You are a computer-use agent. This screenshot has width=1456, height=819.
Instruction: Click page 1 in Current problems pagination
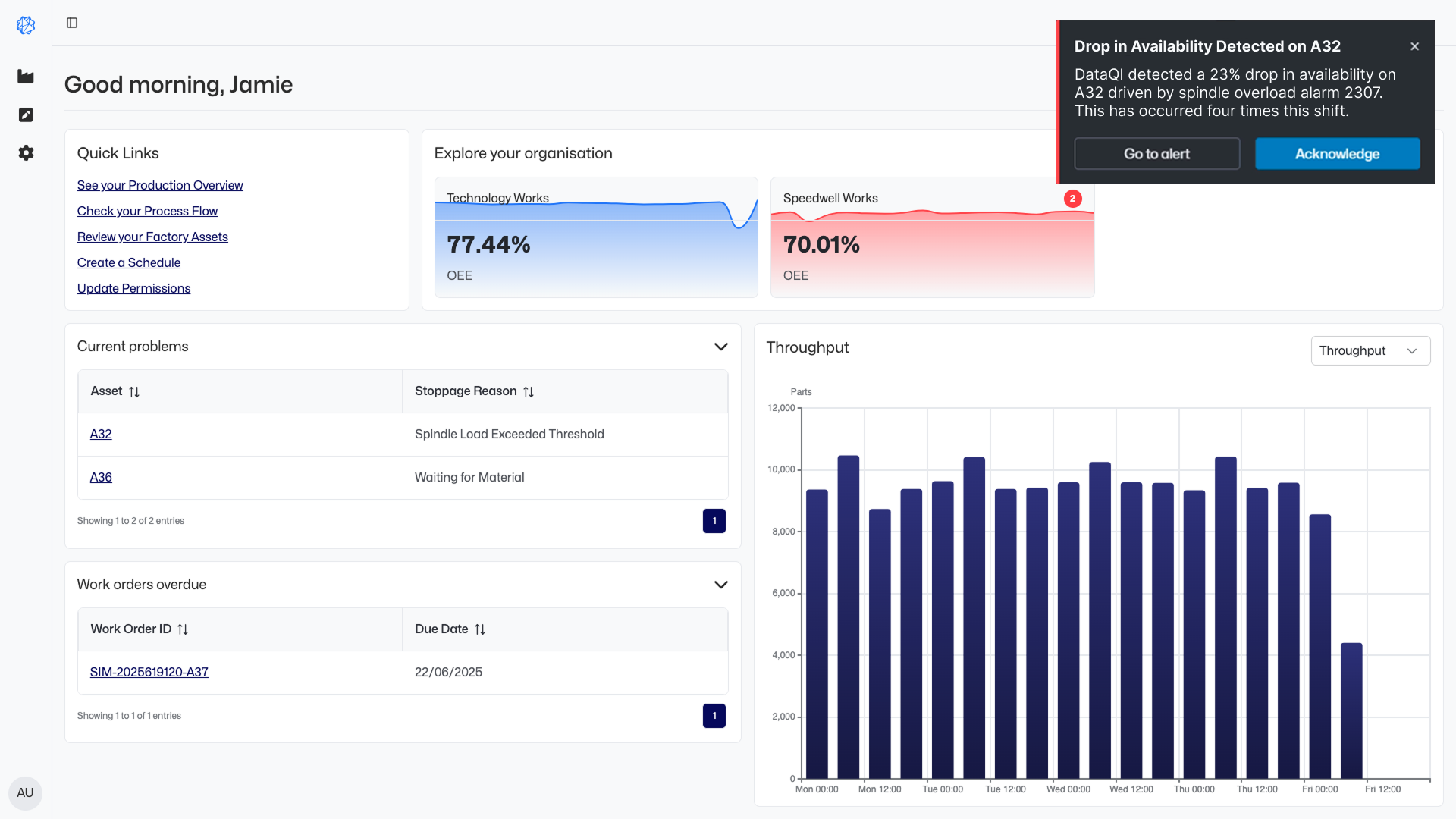click(x=714, y=521)
